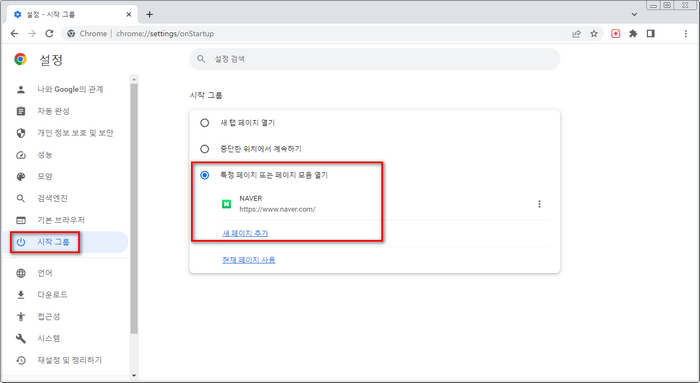Click the sidebar scrollbar thumb
The image size is (700, 383).
pos(134,208)
